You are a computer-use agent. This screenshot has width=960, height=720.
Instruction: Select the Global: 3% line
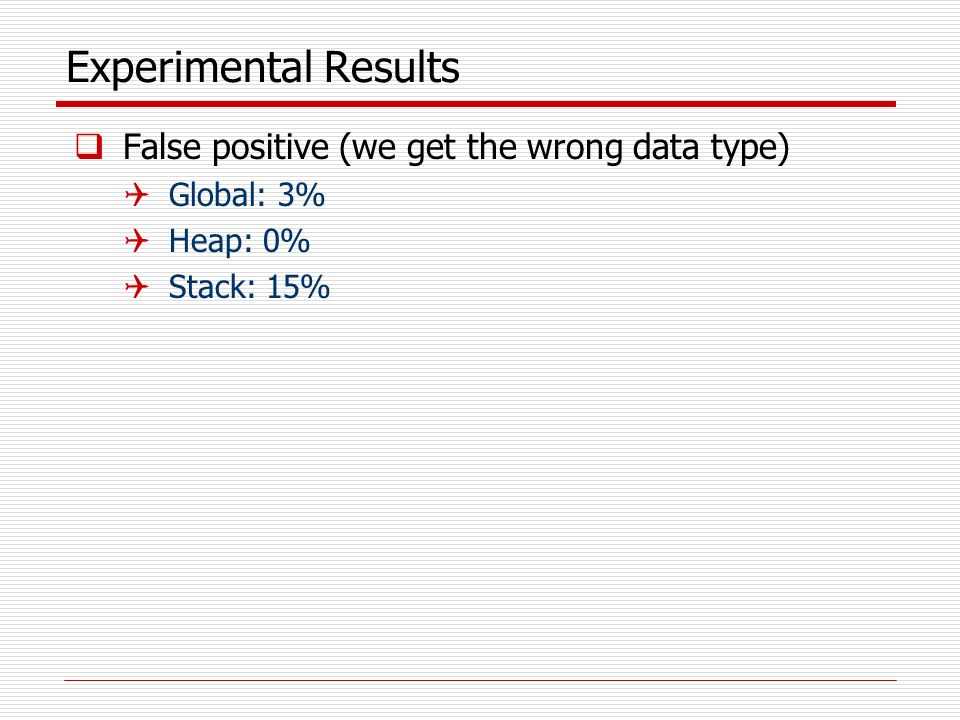(247, 195)
